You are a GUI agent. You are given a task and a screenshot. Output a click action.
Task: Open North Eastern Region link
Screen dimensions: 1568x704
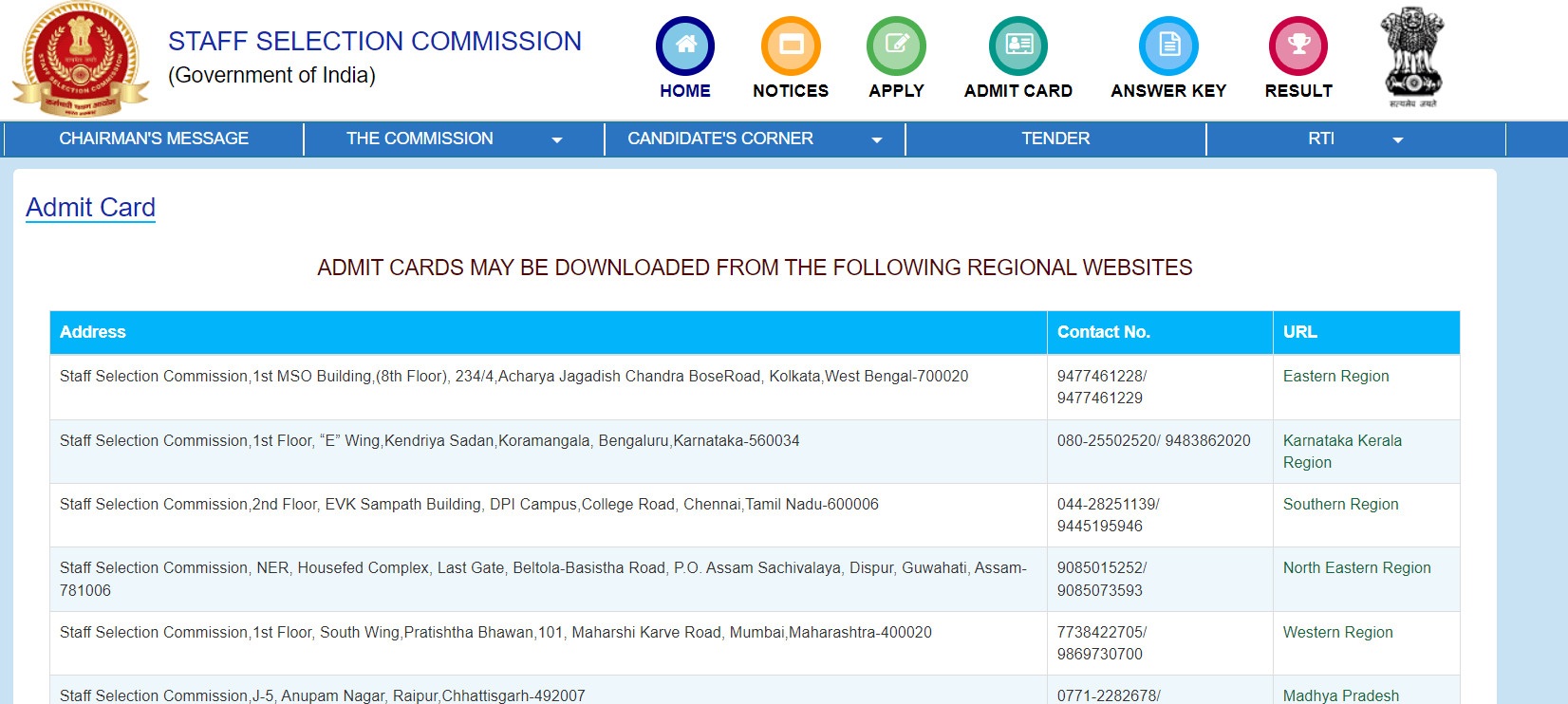coord(1356,568)
